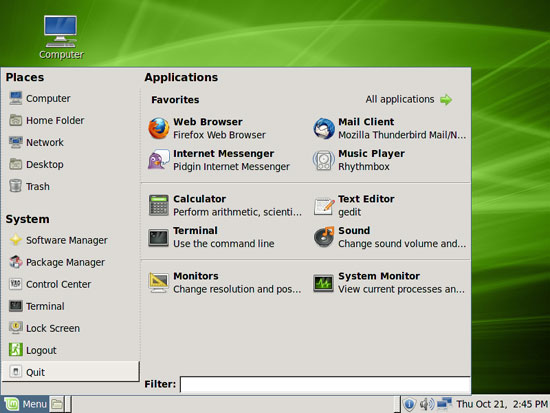The image size is (550, 413).
Task: Open the Calculator icon
Action: 159,205
